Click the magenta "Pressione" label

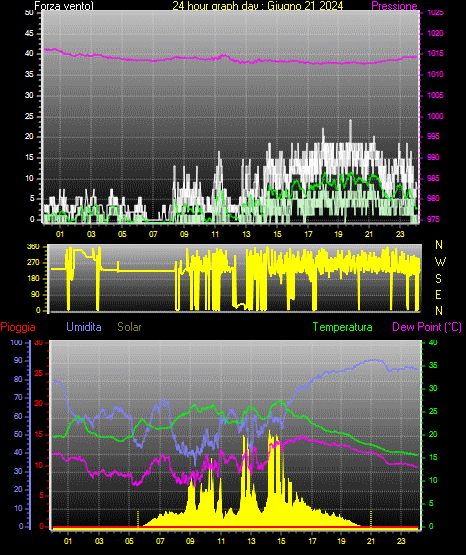coord(395,6)
